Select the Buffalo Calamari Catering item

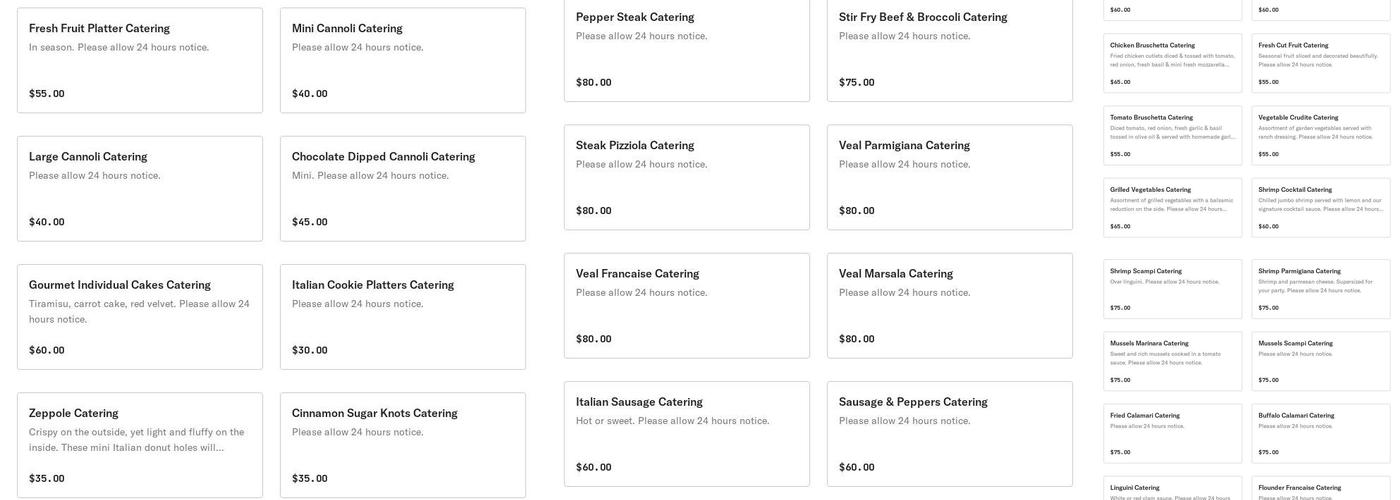1320,433
